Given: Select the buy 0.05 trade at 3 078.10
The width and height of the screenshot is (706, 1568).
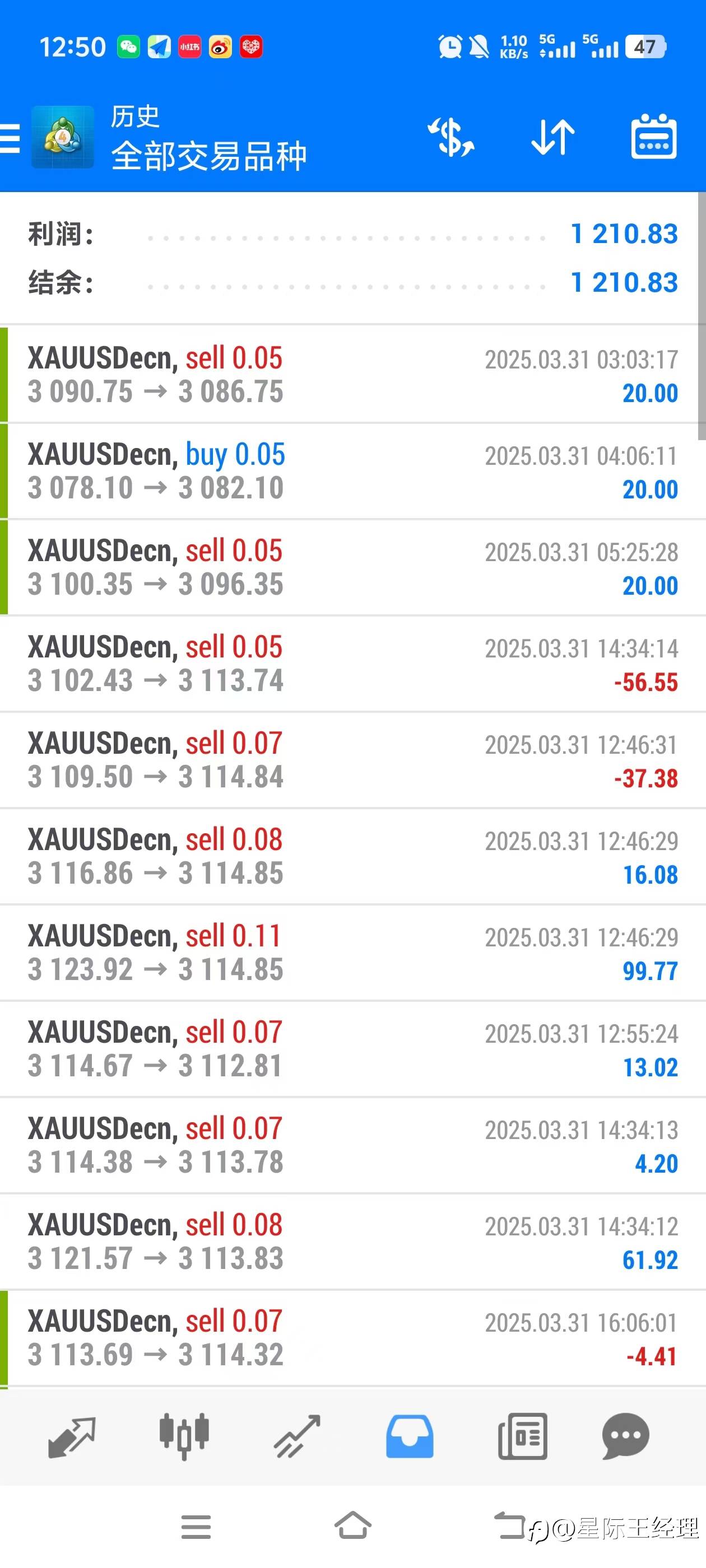Looking at the screenshot, I should (x=352, y=471).
